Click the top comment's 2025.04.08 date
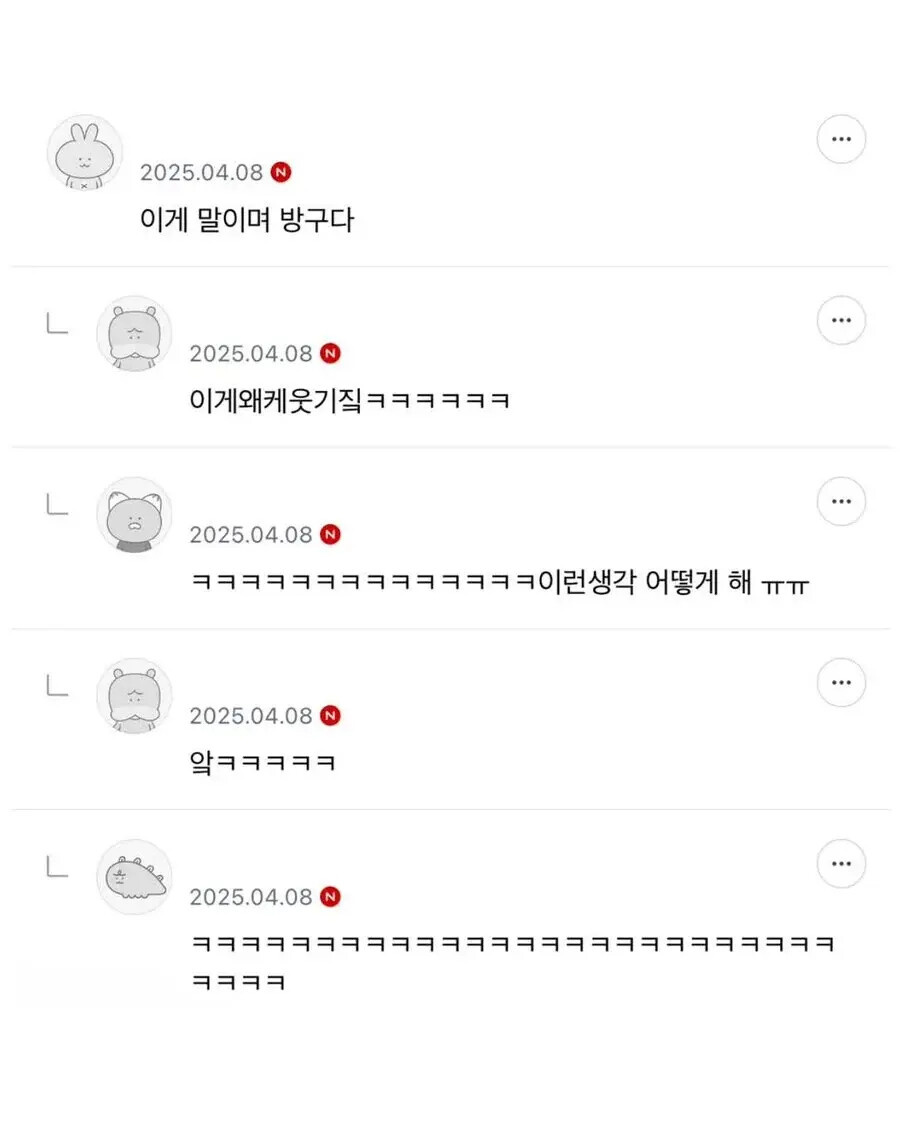This screenshot has width=900, height=1125. coord(201,172)
